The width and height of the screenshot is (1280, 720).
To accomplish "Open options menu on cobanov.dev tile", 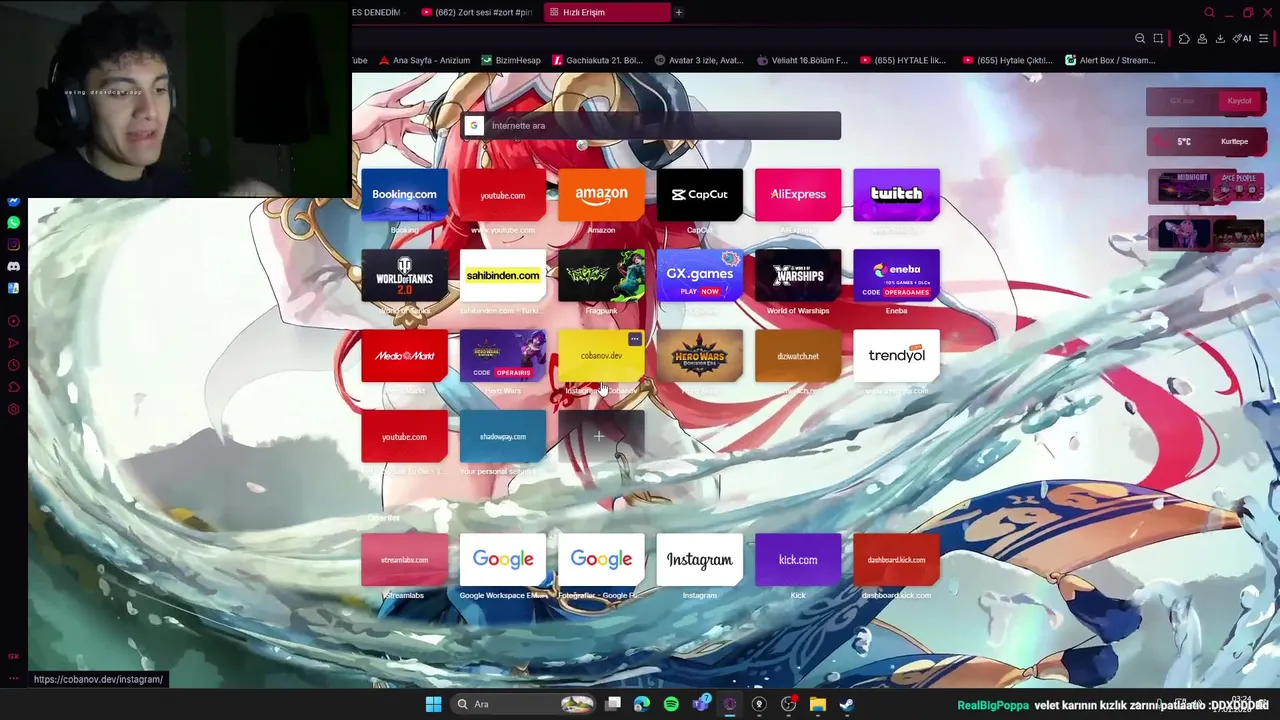I will coord(634,340).
